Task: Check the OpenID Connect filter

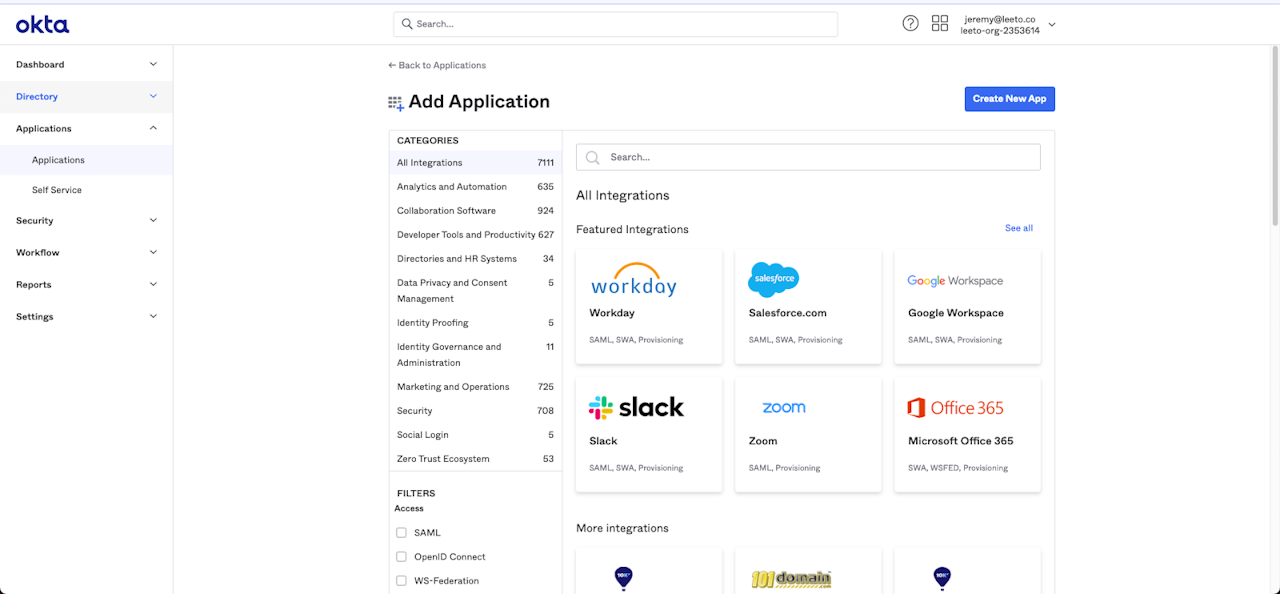Action: [x=401, y=557]
